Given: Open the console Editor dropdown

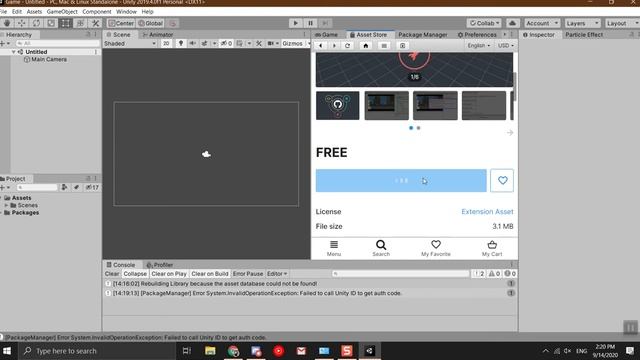Looking at the screenshot, I should [x=277, y=274].
